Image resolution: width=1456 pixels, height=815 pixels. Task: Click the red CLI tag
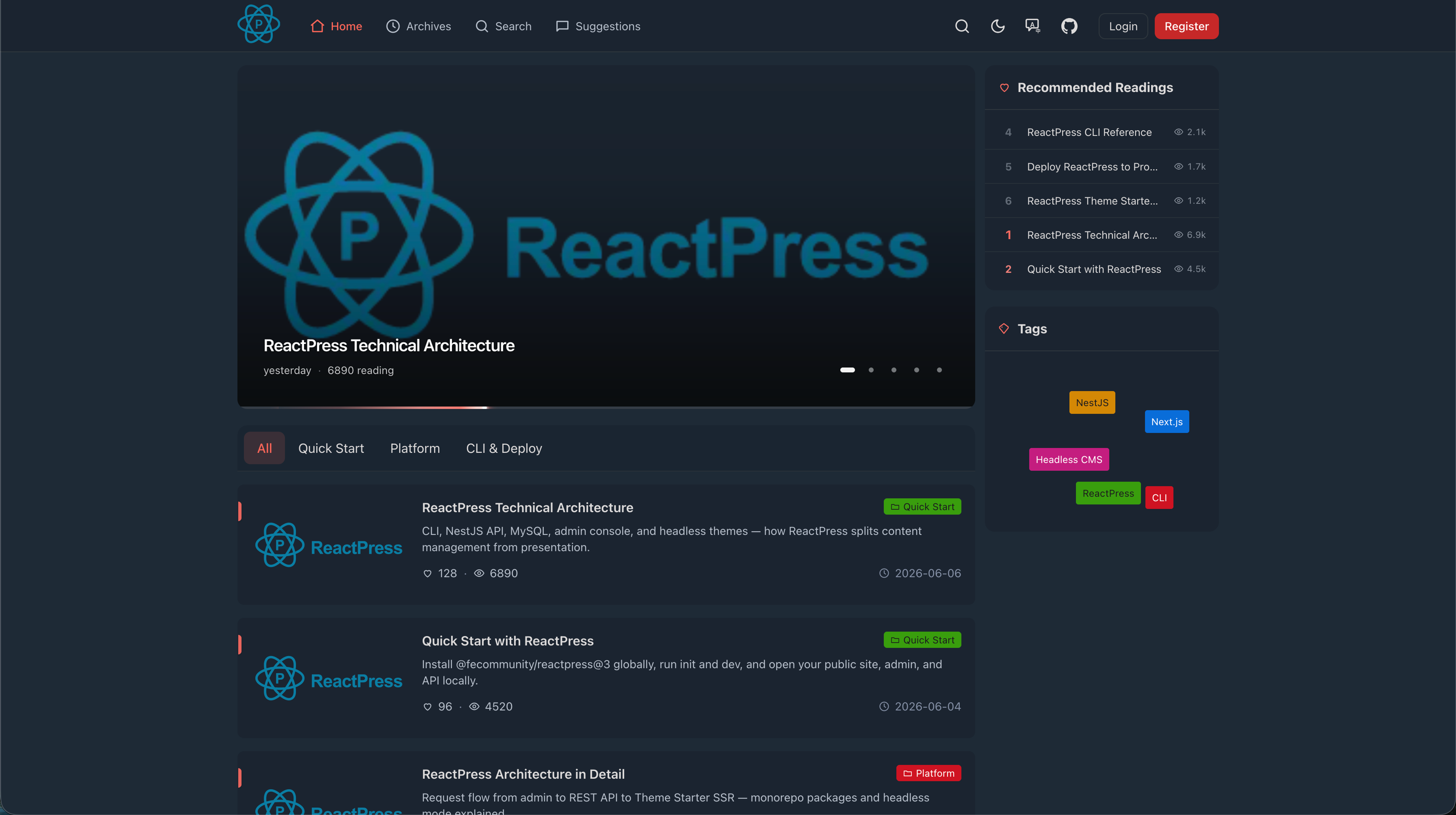tap(1159, 498)
